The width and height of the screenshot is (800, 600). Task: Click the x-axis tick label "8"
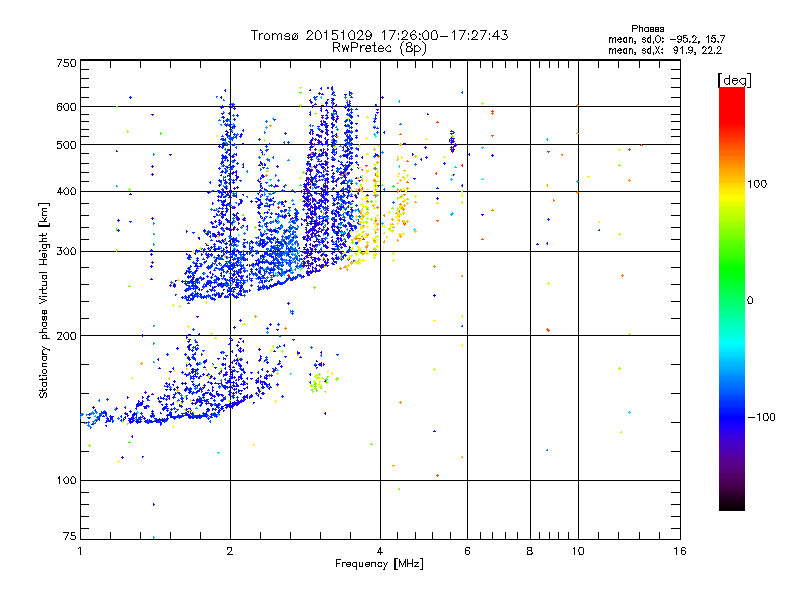[530, 551]
